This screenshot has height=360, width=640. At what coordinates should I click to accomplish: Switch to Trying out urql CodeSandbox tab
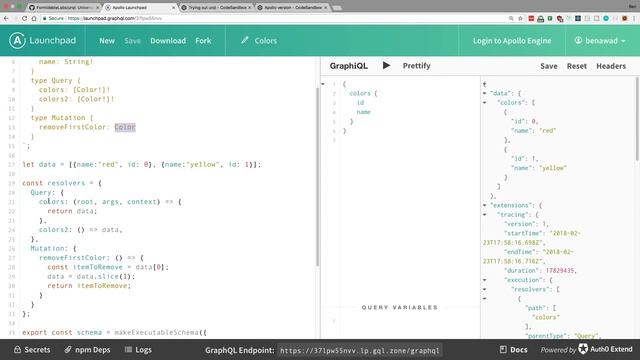[216, 7]
